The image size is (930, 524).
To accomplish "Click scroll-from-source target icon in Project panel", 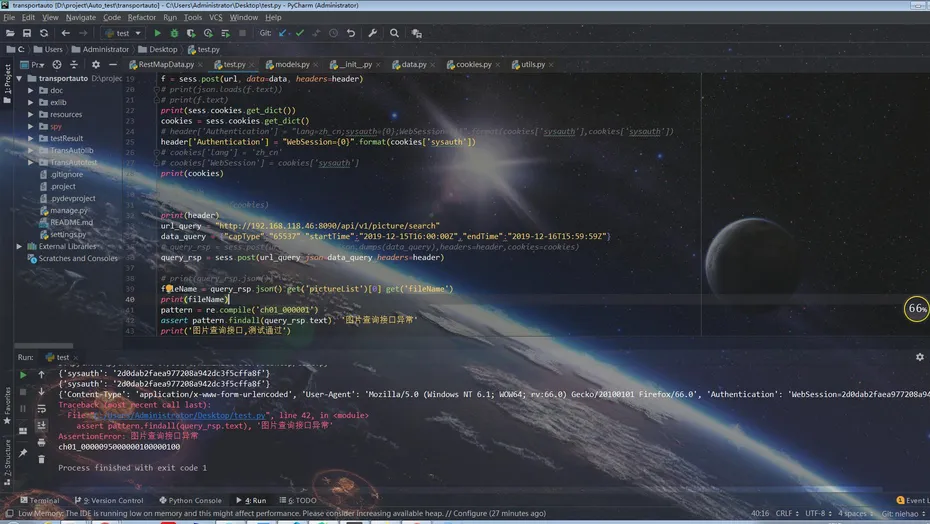I will point(57,64).
